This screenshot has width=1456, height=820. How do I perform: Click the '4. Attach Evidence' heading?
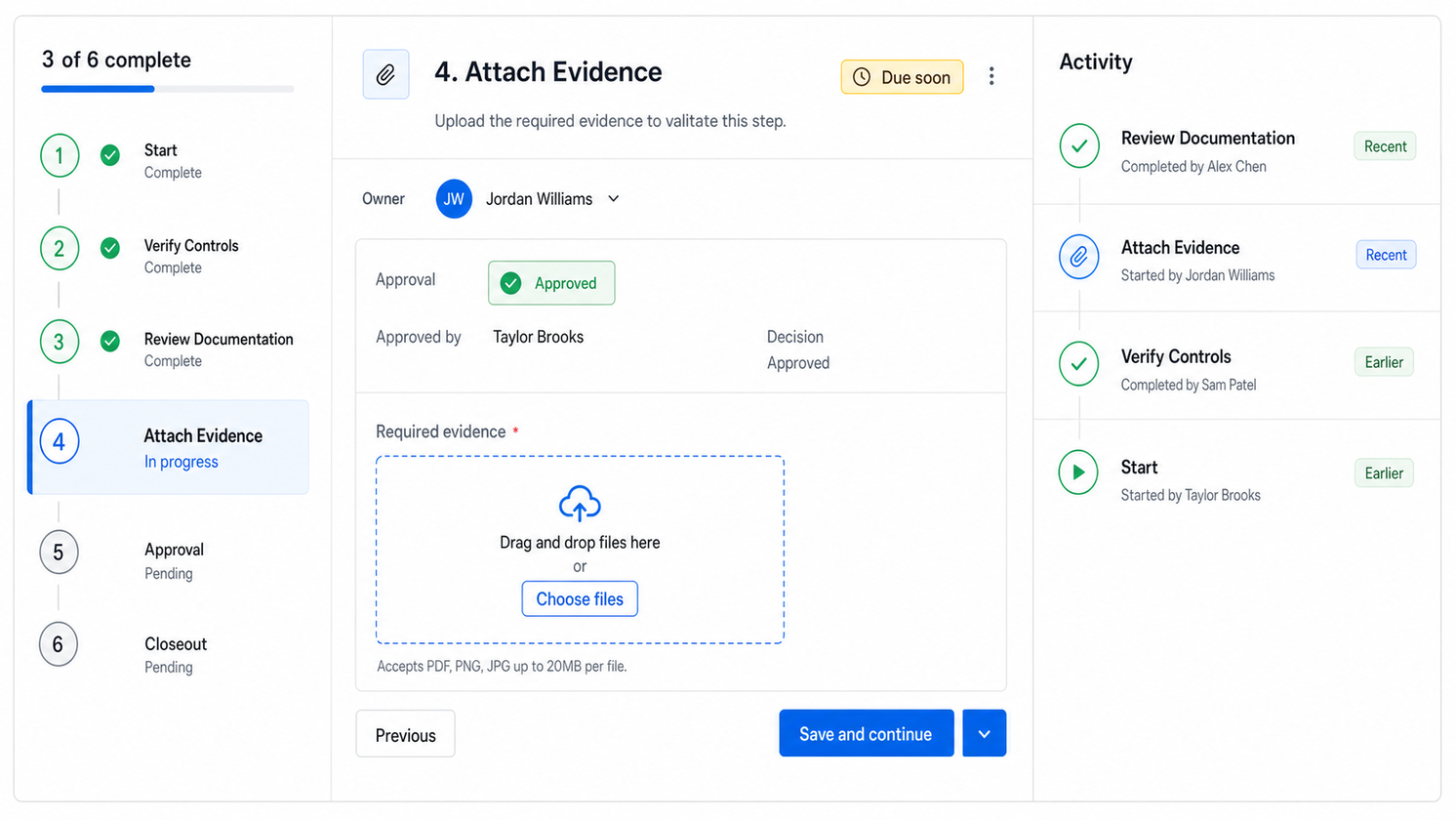(x=548, y=72)
